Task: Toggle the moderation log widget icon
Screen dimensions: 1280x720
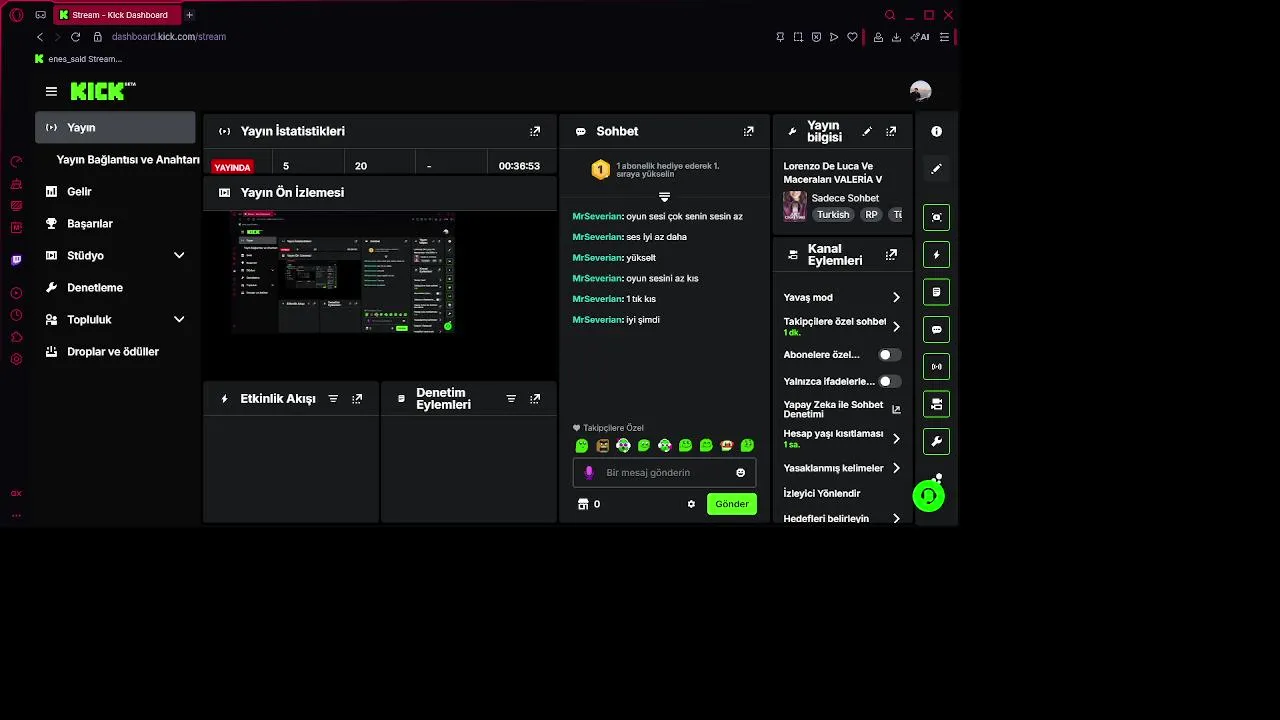Action: click(x=936, y=292)
